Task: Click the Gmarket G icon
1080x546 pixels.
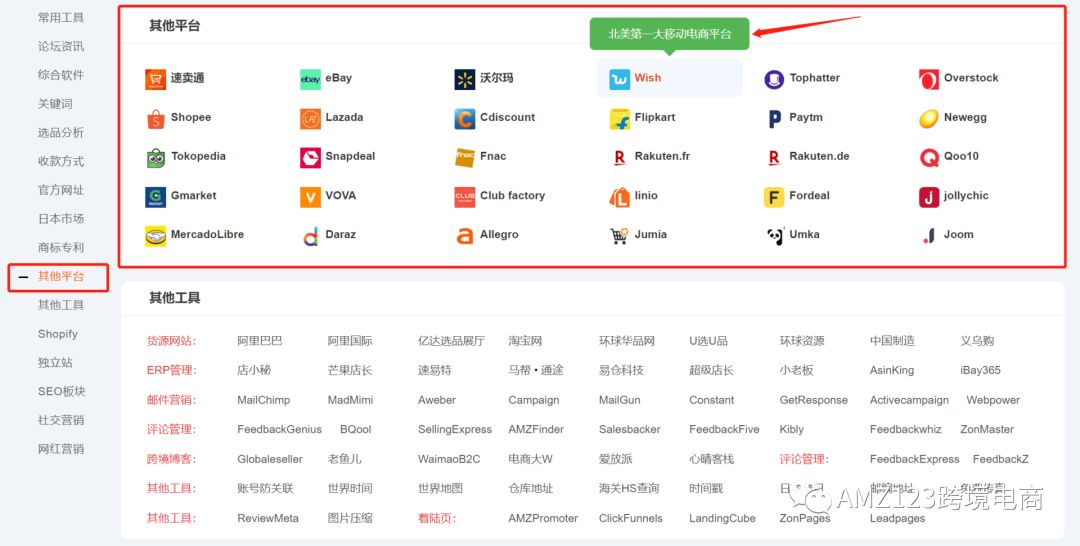Action: [x=156, y=197]
